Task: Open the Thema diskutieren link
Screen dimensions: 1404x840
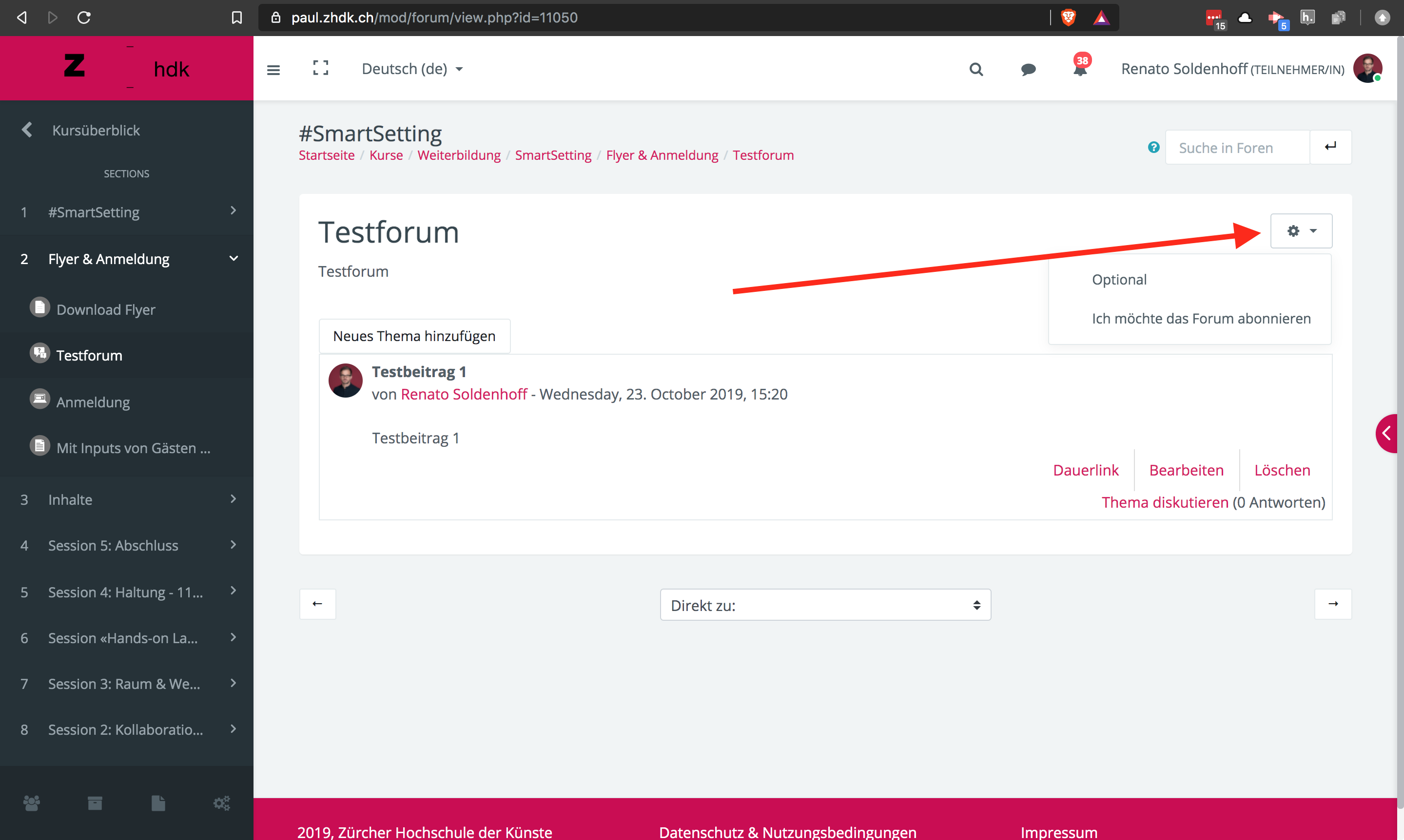Action: tap(1165, 502)
